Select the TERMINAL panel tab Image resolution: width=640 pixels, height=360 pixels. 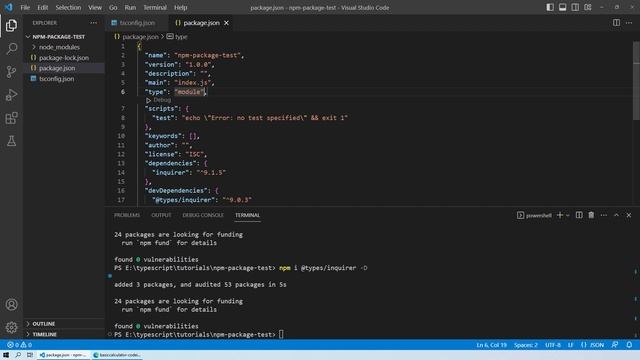click(x=247, y=215)
